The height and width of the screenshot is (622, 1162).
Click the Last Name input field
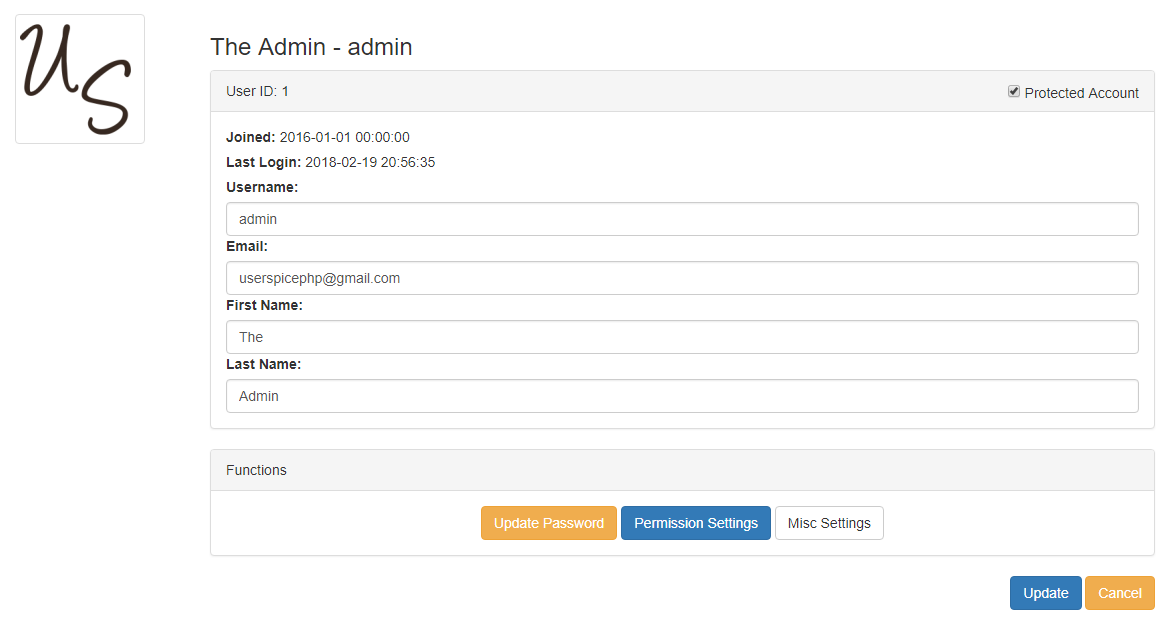pos(681,396)
